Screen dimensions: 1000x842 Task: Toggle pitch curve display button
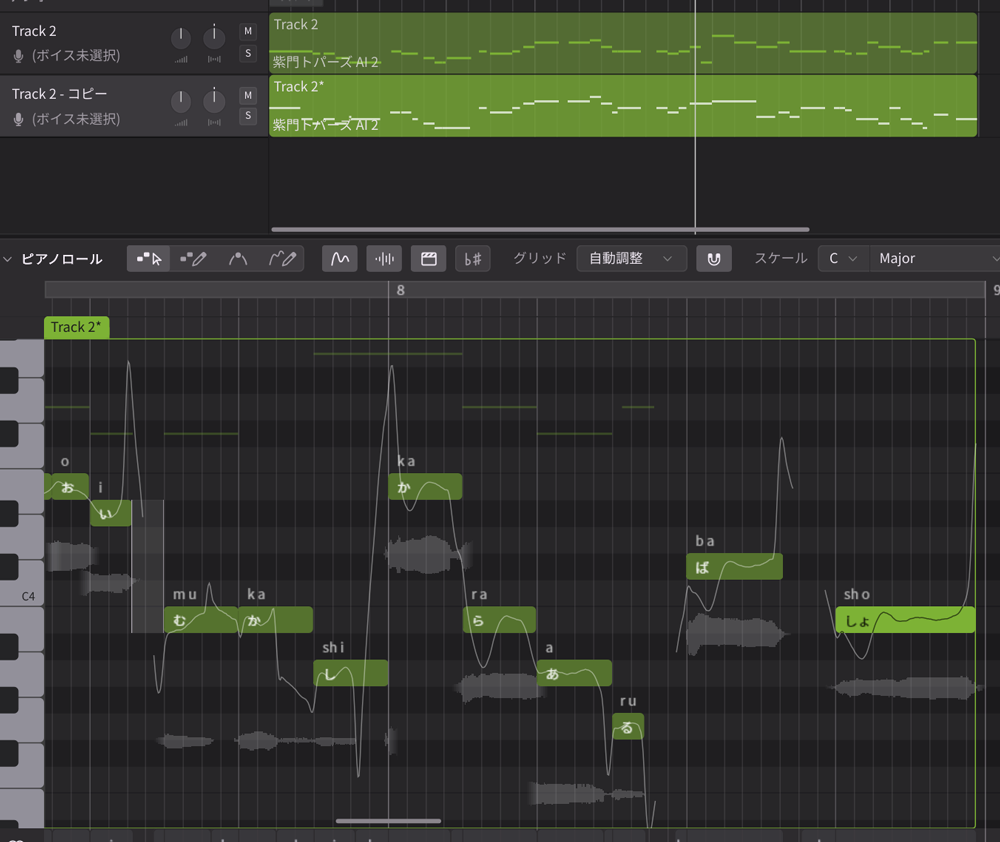pyautogui.click(x=340, y=259)
